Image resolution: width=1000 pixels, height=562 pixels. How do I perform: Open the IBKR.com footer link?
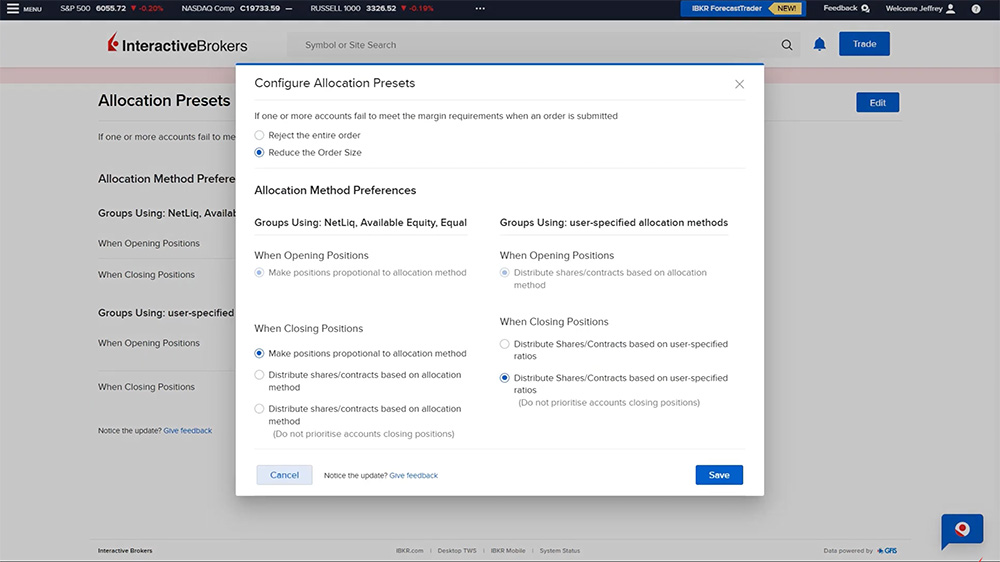point(409,551)
